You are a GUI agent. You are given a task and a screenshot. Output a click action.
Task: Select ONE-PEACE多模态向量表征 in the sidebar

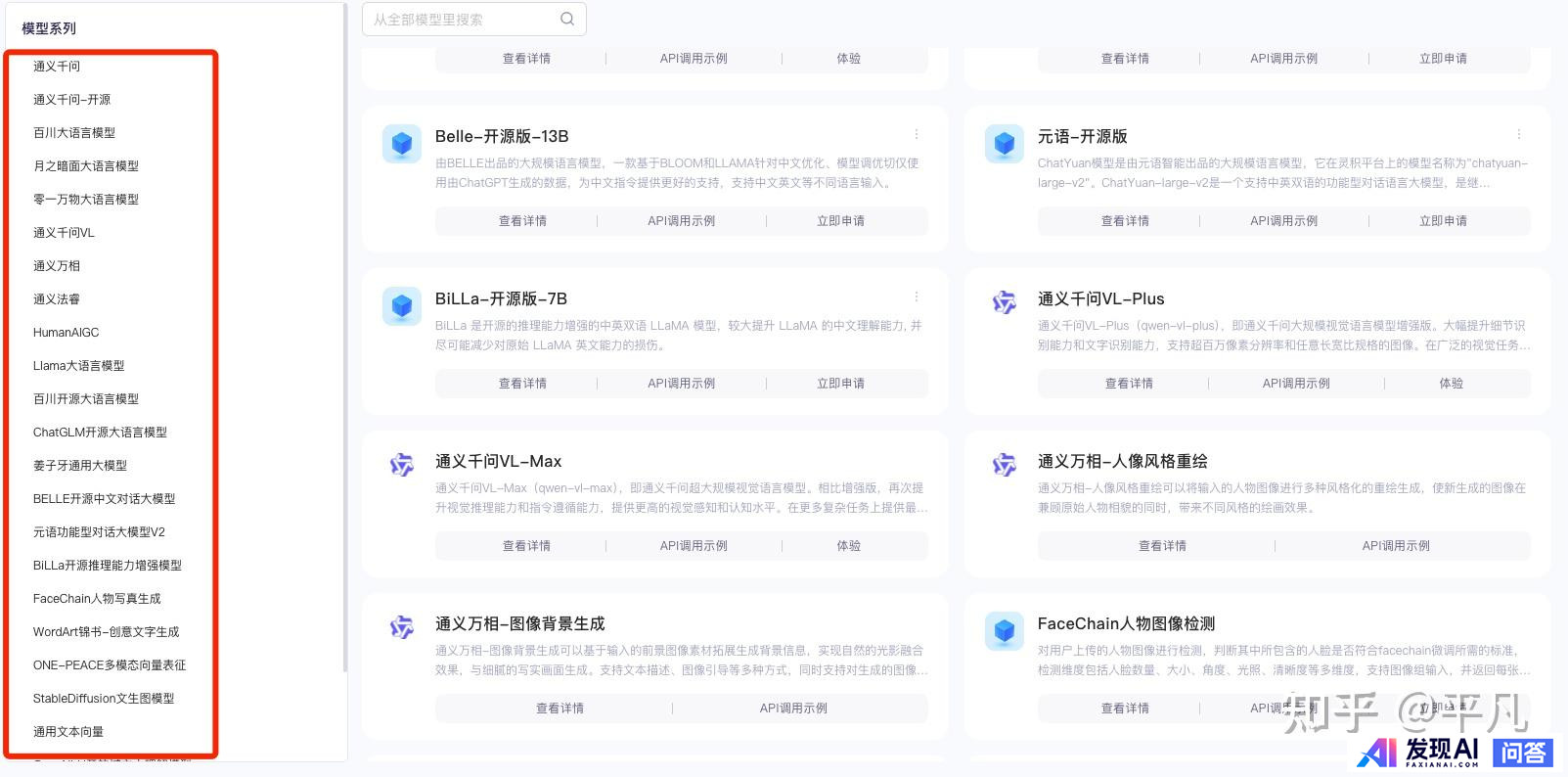pyautogui.click(x=110, y=665)
